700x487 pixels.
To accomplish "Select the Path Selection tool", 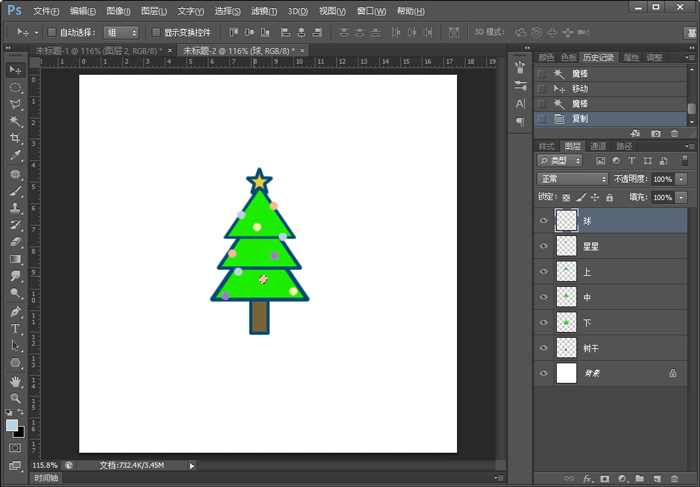I will pos(15,345).
